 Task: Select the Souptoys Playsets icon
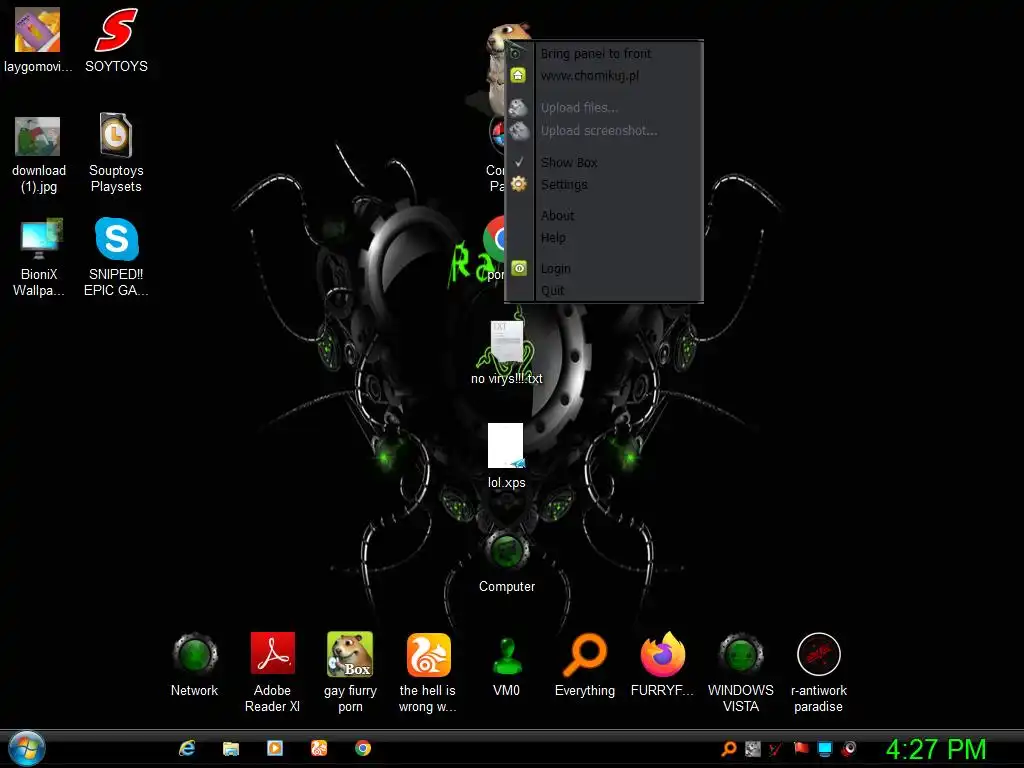tap(116, 153)
